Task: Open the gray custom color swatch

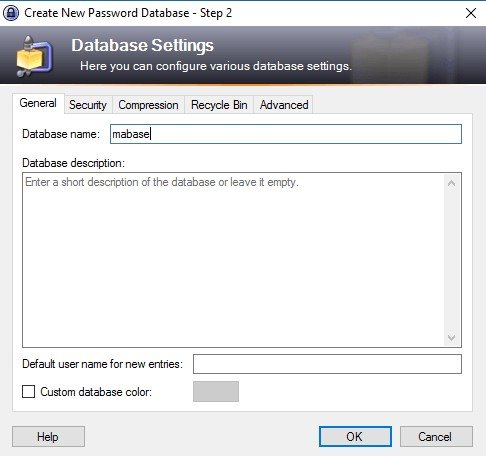Action: (216, 391)
